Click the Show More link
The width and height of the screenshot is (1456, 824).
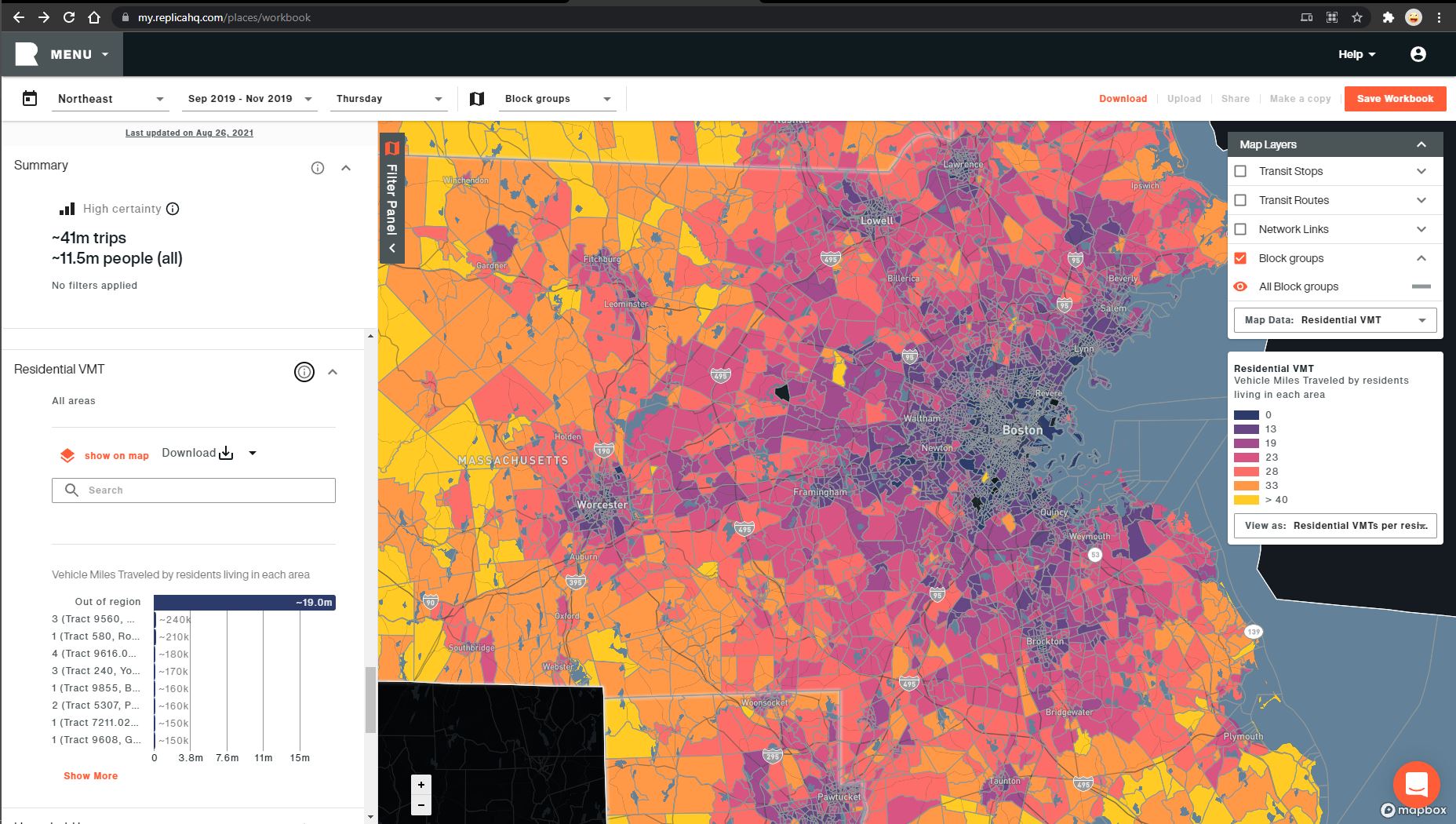pyautogui.click(x=90, y=775)
